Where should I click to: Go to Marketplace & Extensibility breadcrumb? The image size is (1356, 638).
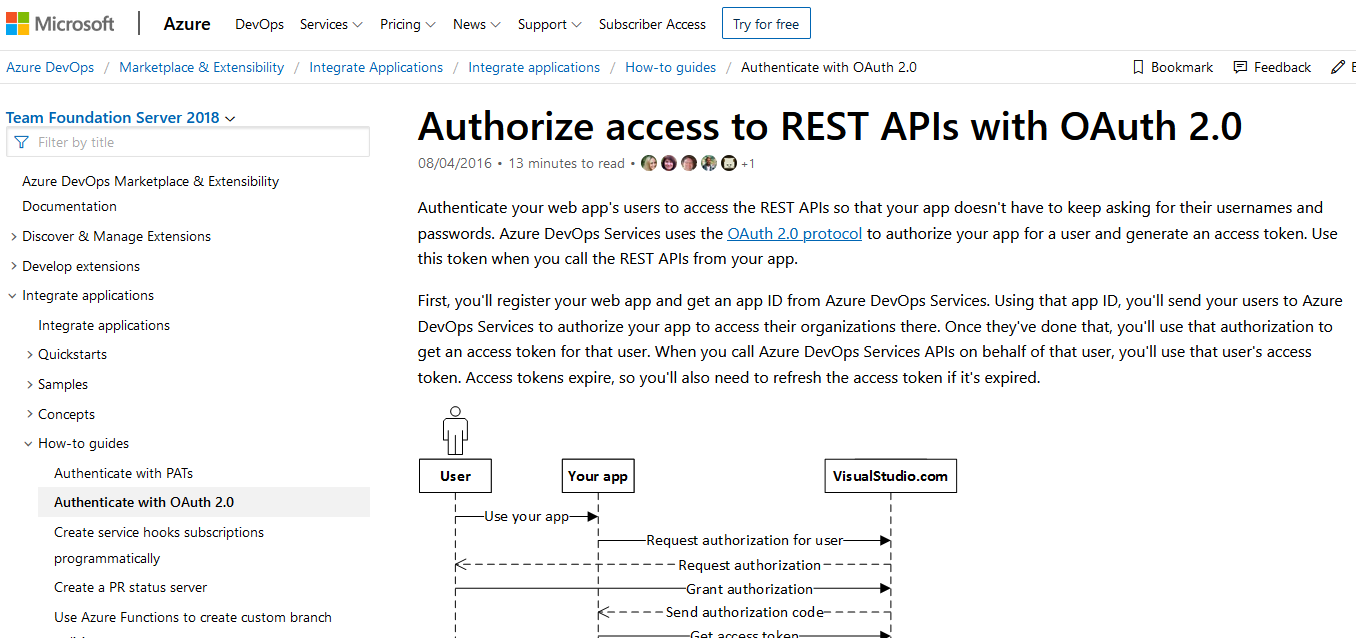[202, 67]
